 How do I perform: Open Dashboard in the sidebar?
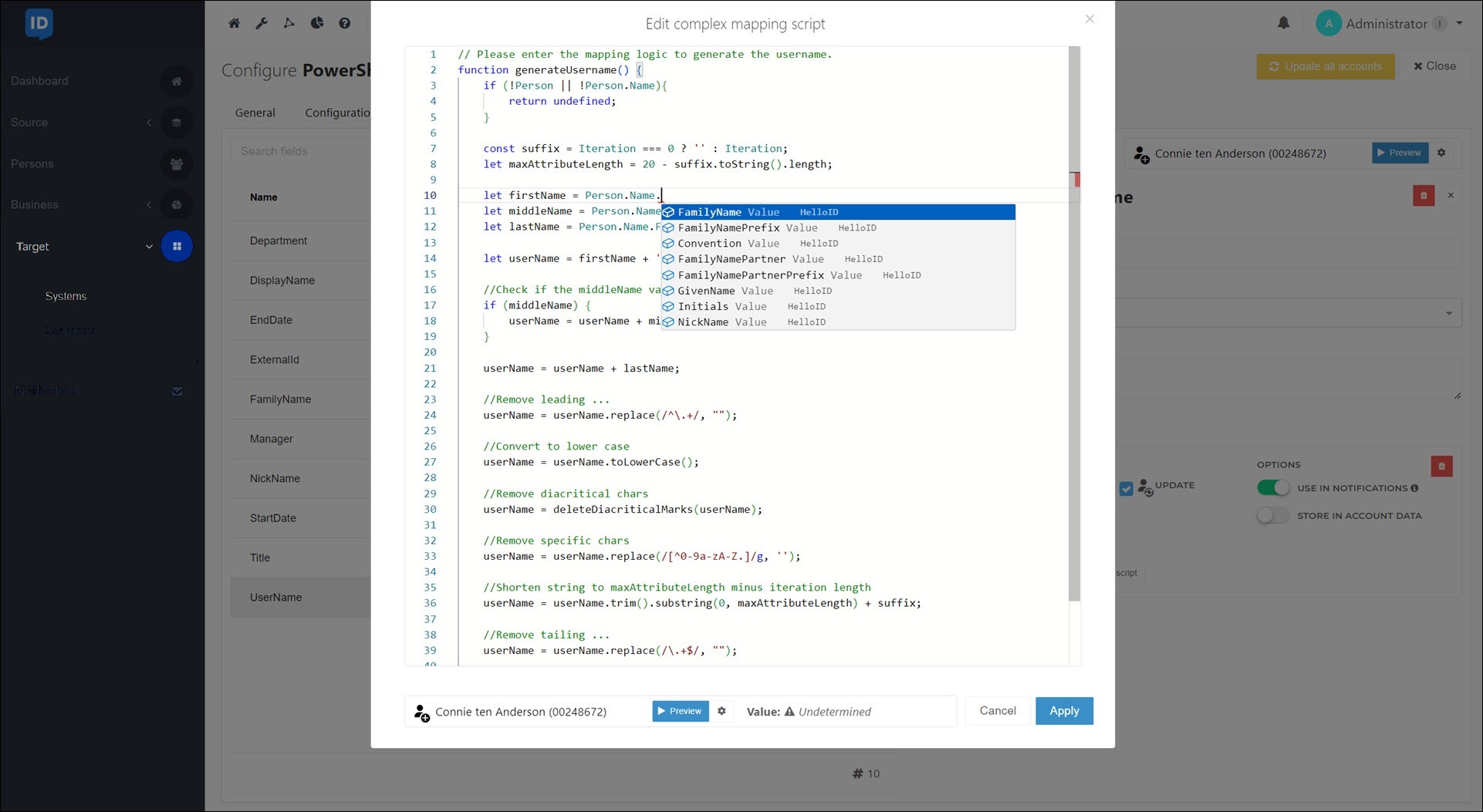[x=39, y=81]
